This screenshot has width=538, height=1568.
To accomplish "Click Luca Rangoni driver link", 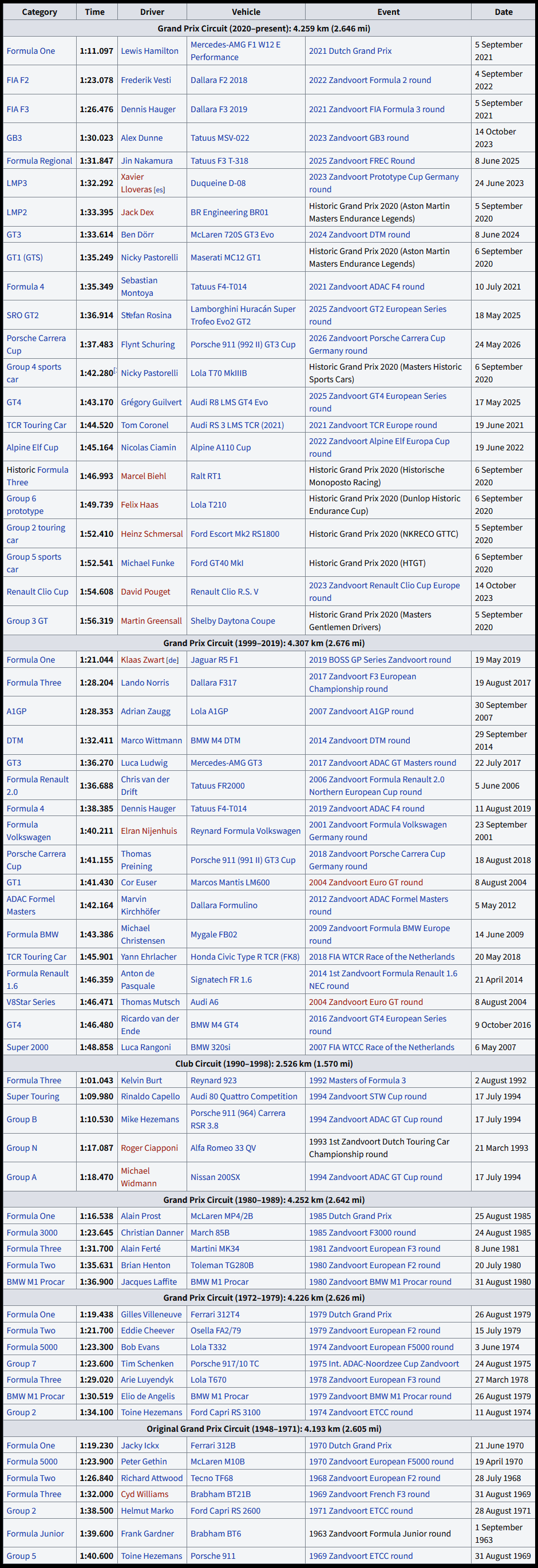I will click(x=145, y=1048).
